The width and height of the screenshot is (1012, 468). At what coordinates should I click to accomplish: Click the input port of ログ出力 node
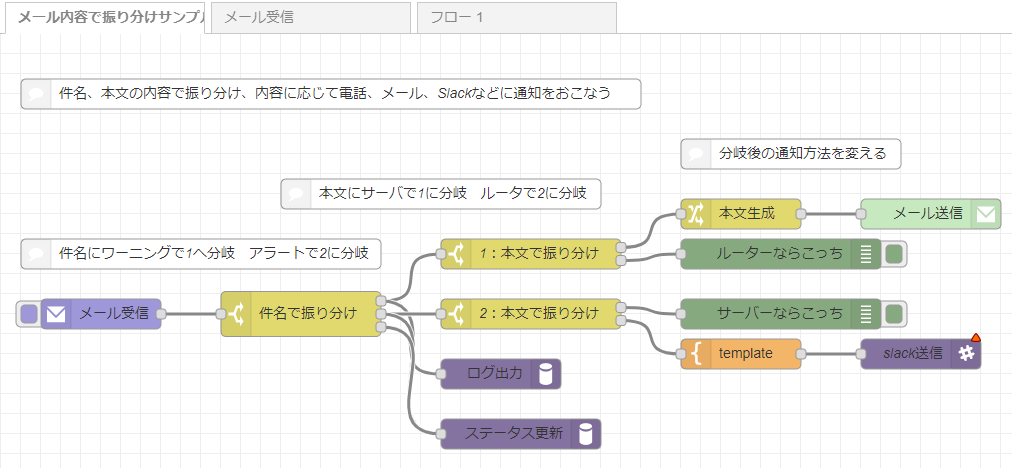(x=441, y=374)
